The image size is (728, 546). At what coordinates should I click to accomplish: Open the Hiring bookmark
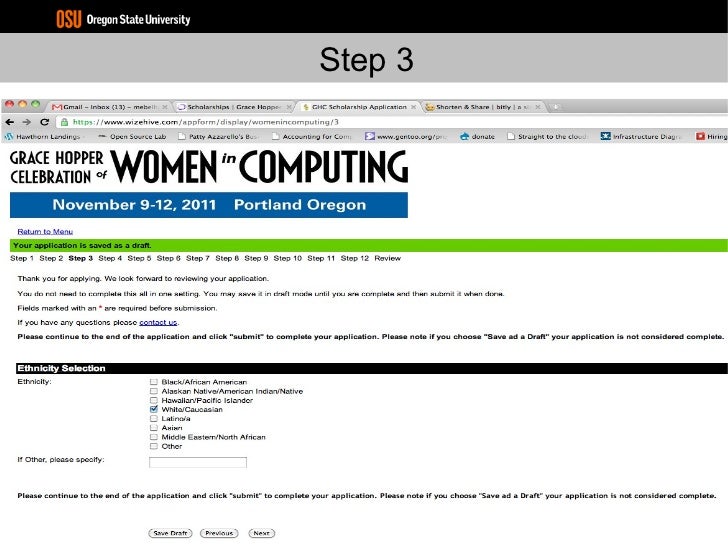click(712, 136)
